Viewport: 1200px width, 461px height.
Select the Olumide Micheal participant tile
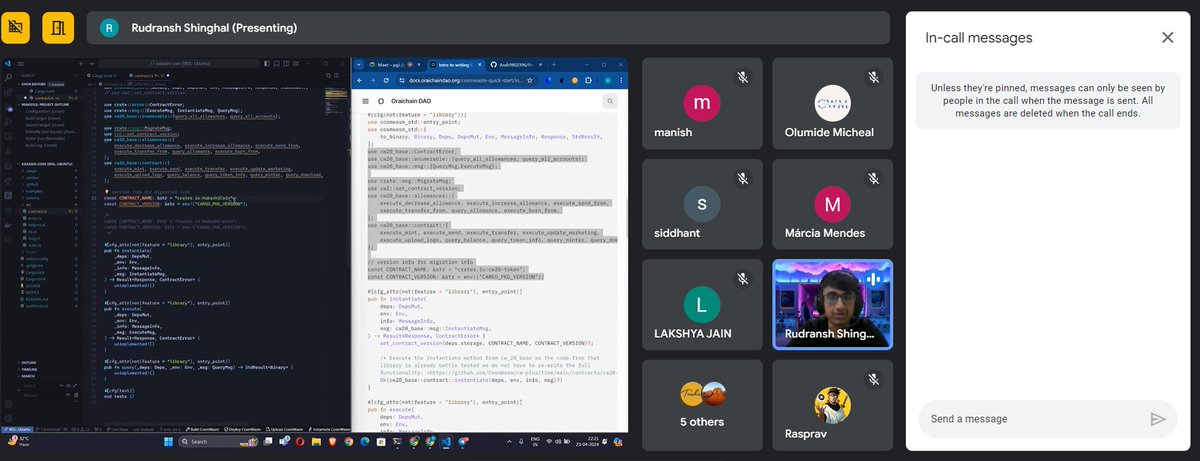(x=832, y=103)
